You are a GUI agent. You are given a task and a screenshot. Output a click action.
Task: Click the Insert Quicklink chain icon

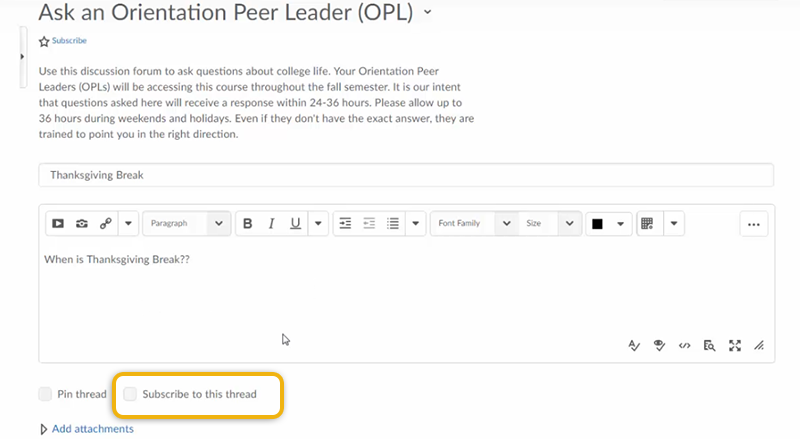[106, 224]
